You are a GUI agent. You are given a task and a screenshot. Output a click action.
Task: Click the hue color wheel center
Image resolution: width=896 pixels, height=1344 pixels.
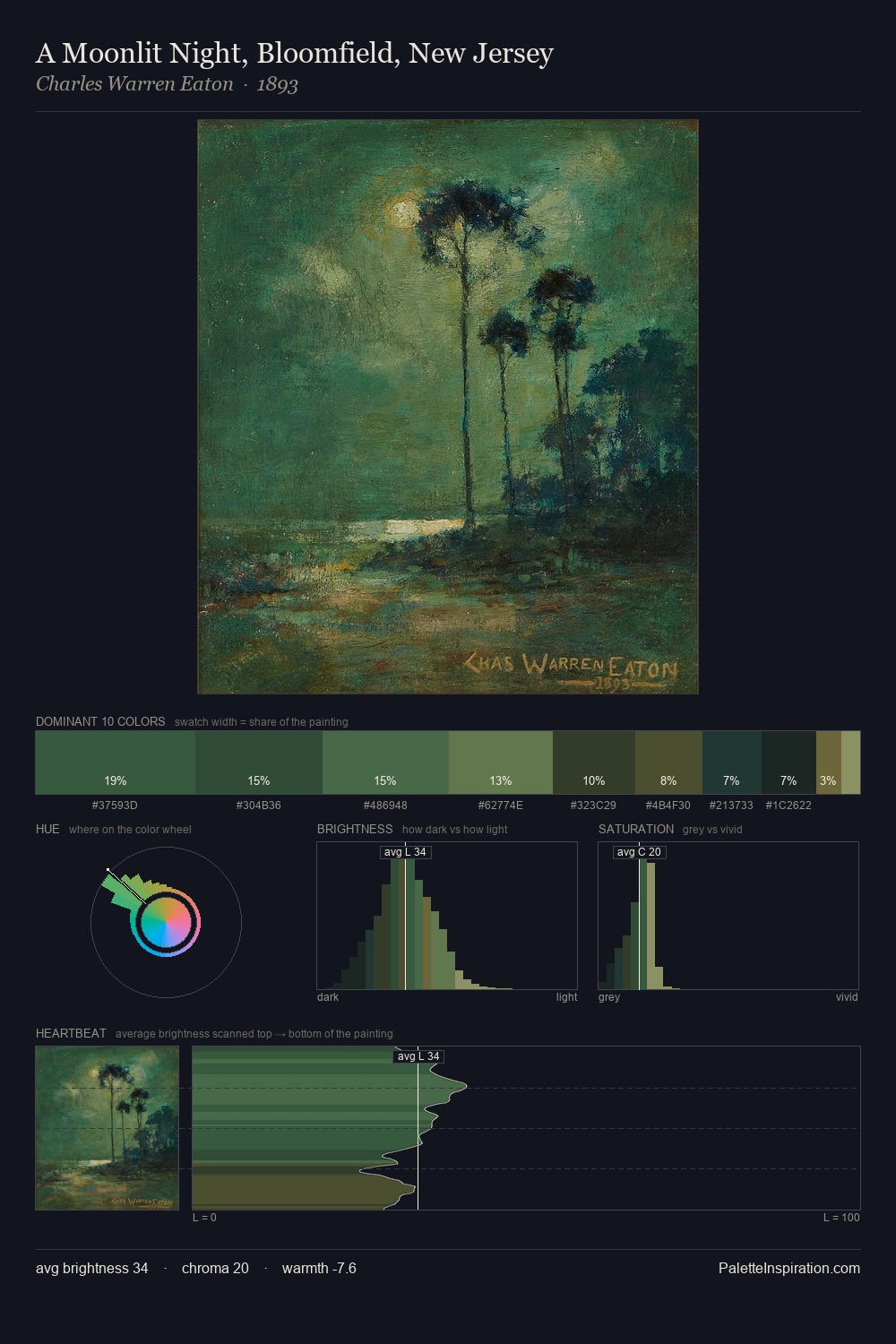166,923
